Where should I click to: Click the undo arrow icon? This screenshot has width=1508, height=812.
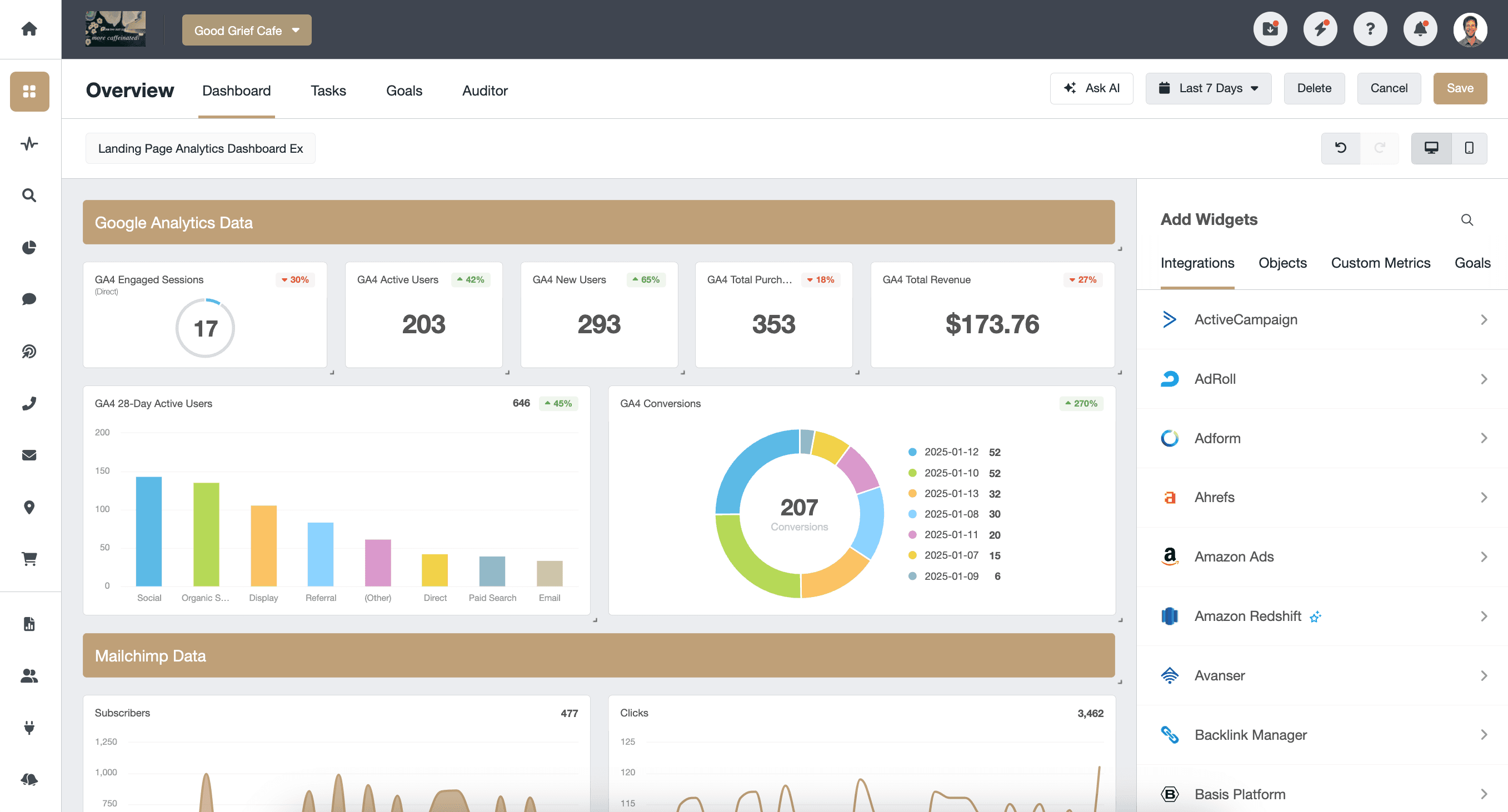[1341, 148]
